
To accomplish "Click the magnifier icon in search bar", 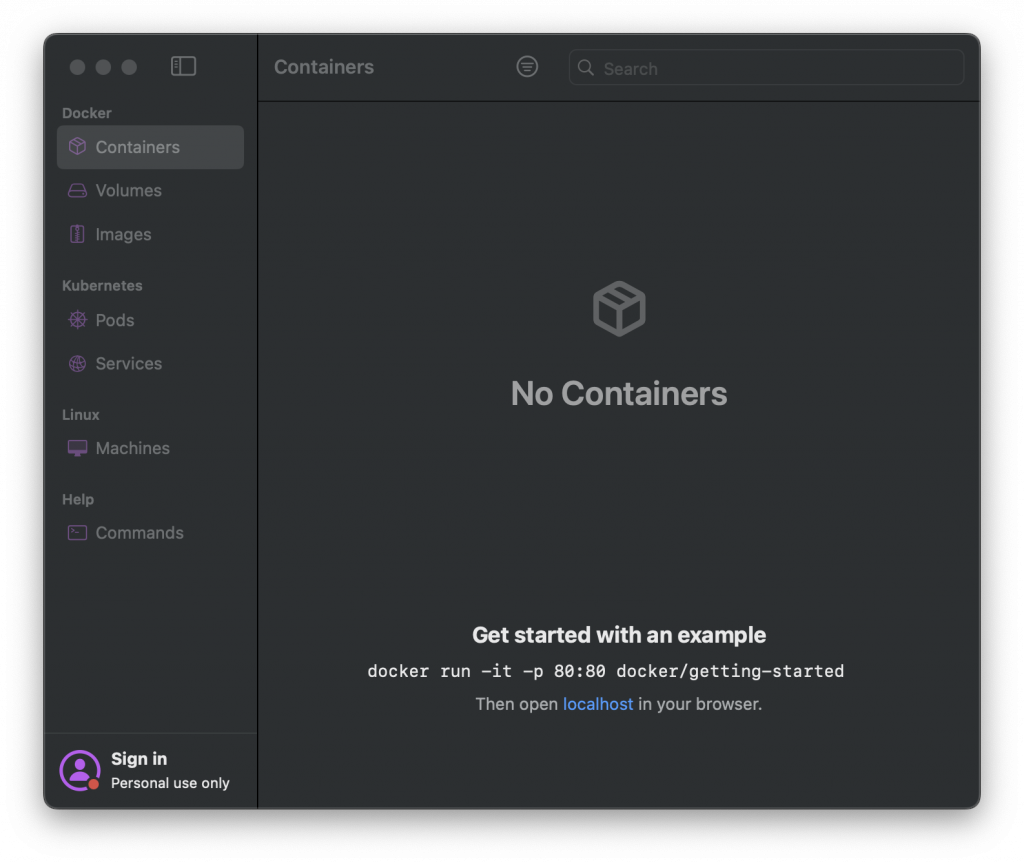I will [x=586, y=68].
